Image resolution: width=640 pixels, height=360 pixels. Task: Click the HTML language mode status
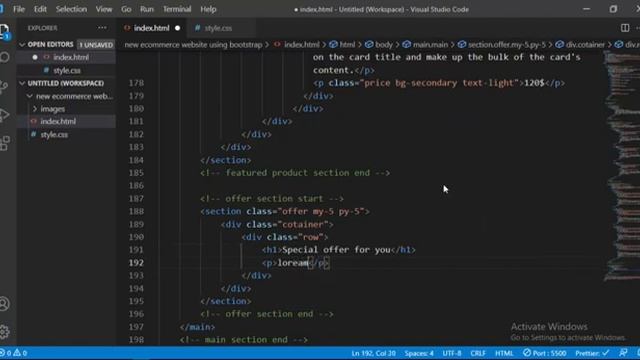[504, 353]
